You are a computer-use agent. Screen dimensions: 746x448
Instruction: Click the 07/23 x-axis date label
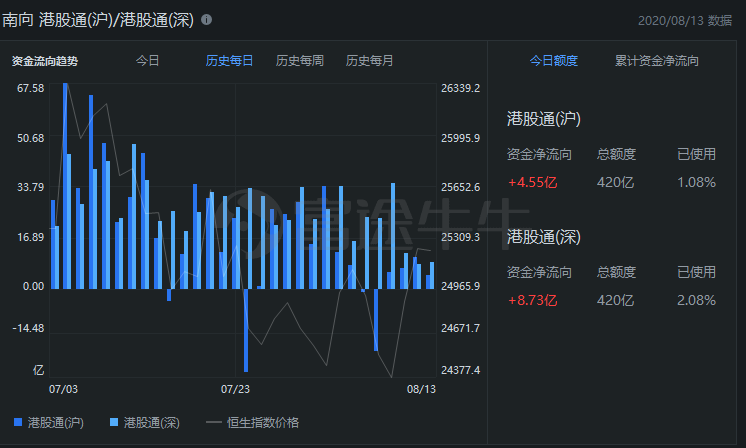pos(235,390)
